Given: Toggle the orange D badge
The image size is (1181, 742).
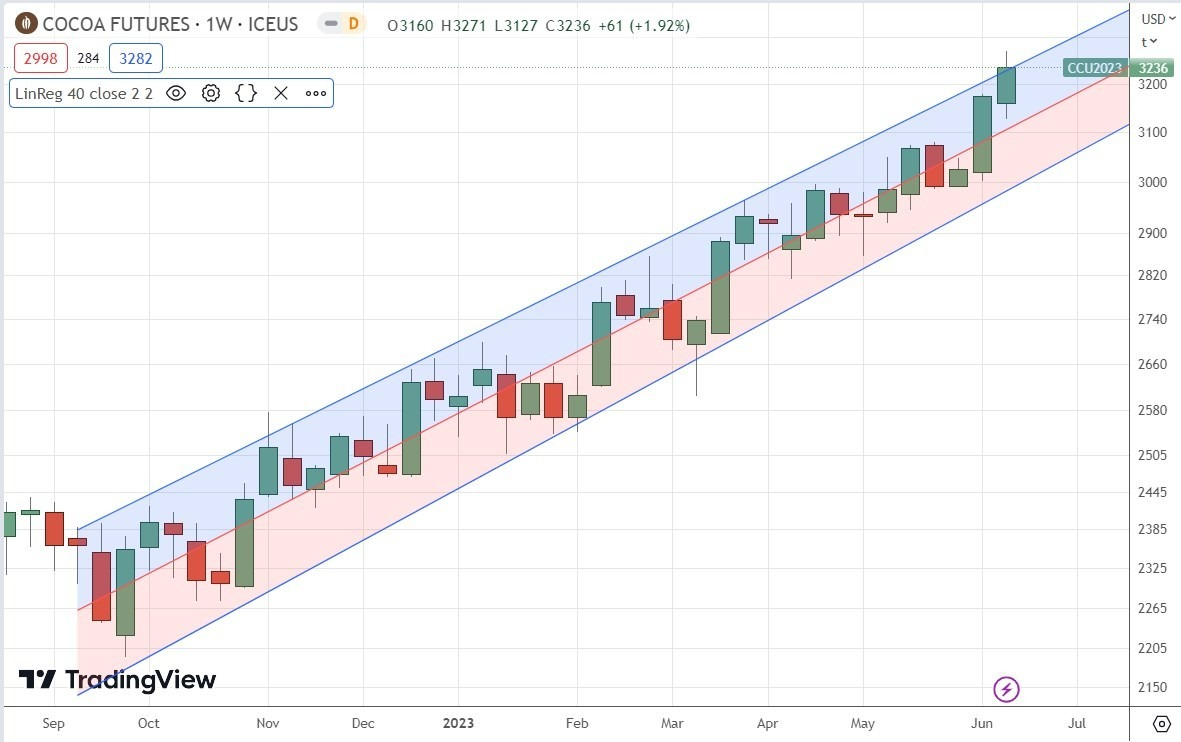Looking at the screenshot, I should click(352, 22).
